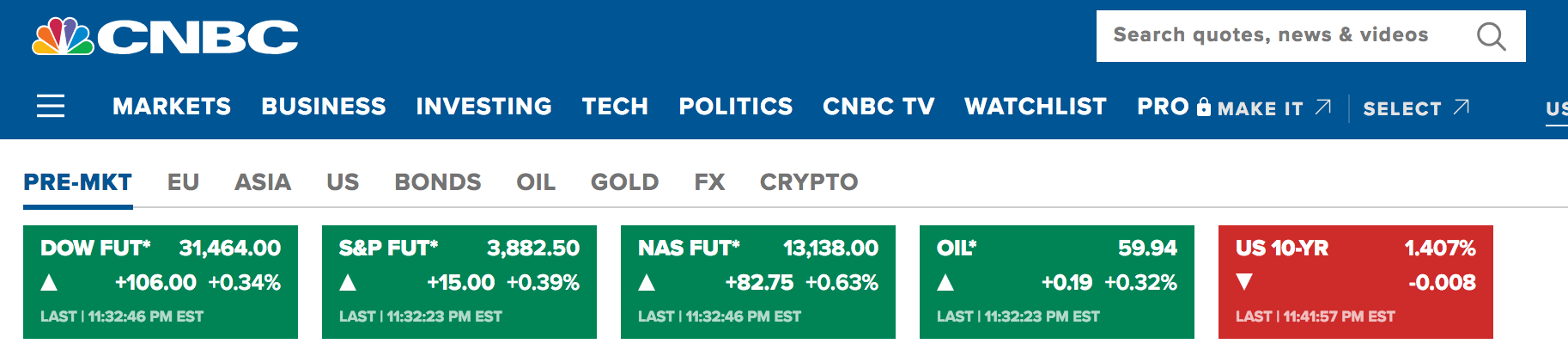Switch to the CRYPTO tab
This screenshot has width=1568, height=356.
pyautogui.click(x=809, y=182)
